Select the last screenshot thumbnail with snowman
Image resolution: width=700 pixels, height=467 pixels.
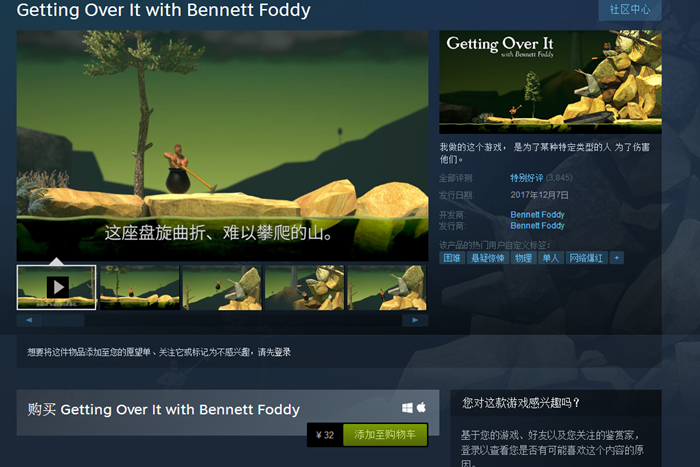[387, 288]
